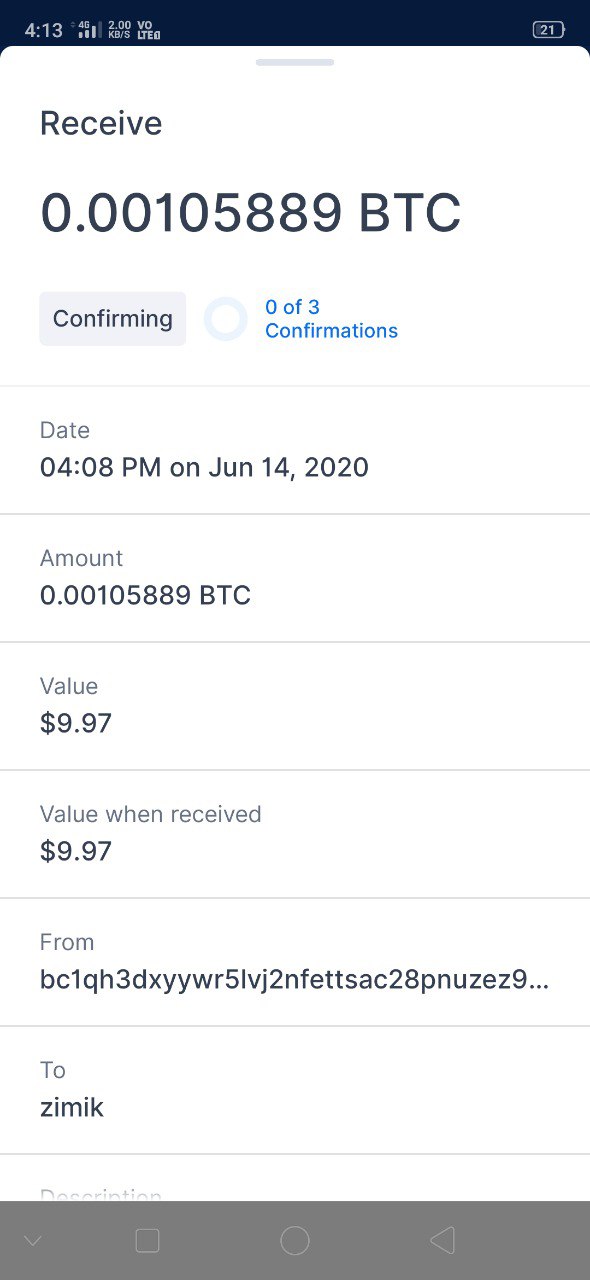This screenshot has height=1280, width=590.
Task: Tap the circular confirmation progress ring
Action: tap(226, 319)
